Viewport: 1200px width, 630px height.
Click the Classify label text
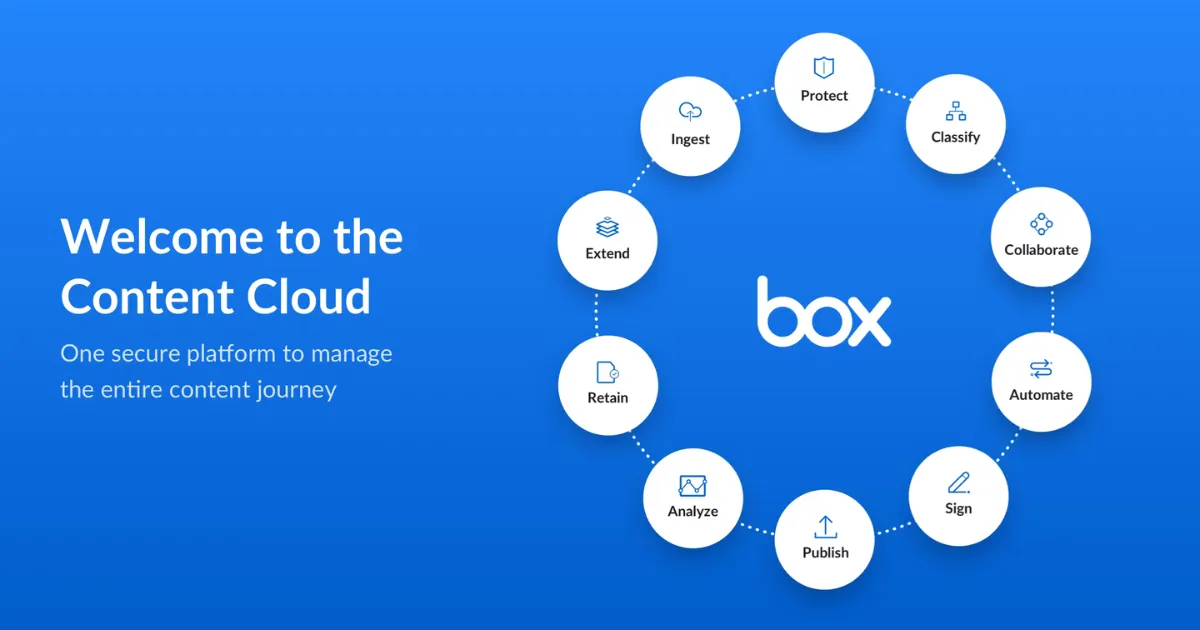[955, 138]
